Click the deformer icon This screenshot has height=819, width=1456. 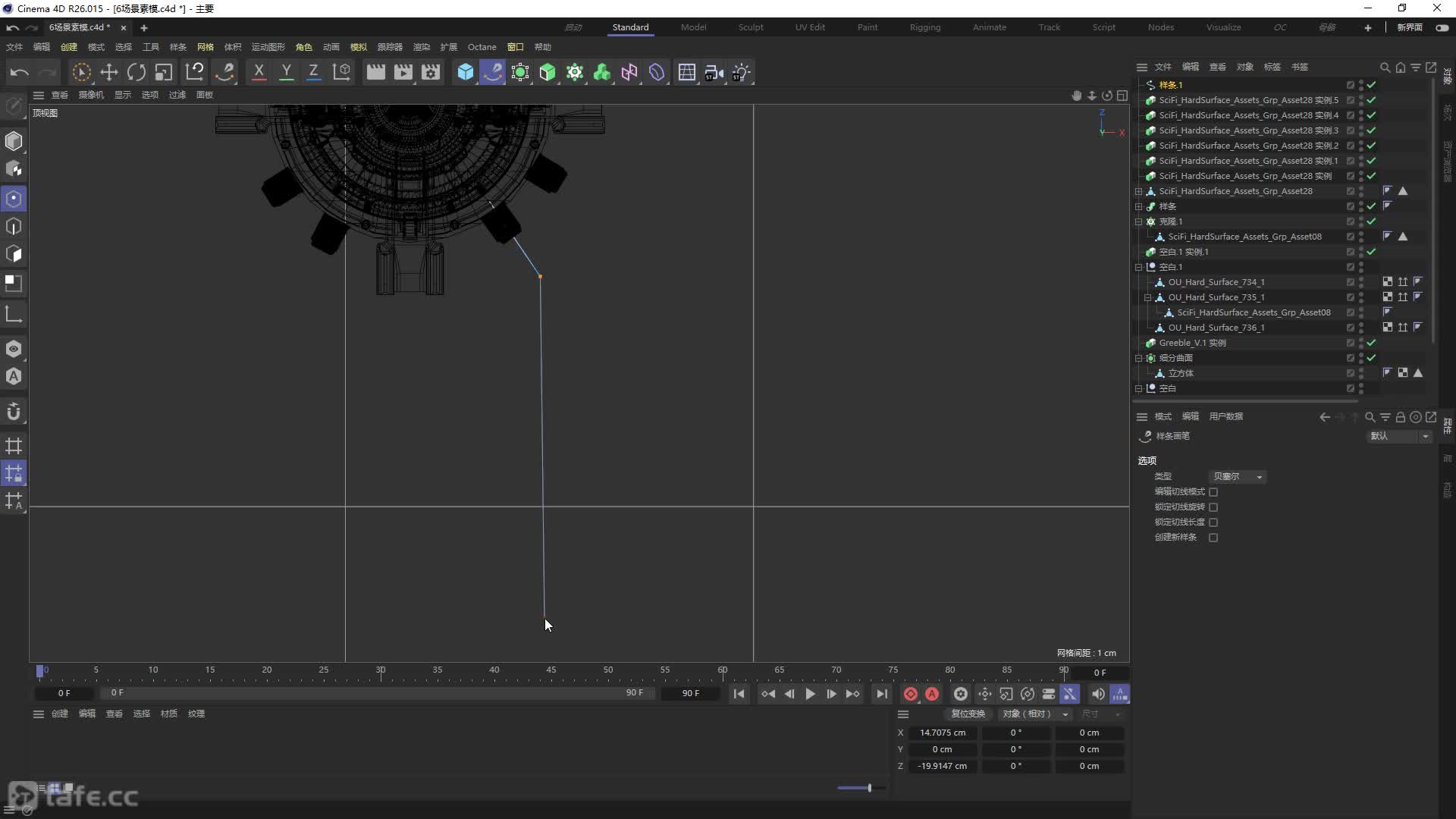[x=657, y=73]
